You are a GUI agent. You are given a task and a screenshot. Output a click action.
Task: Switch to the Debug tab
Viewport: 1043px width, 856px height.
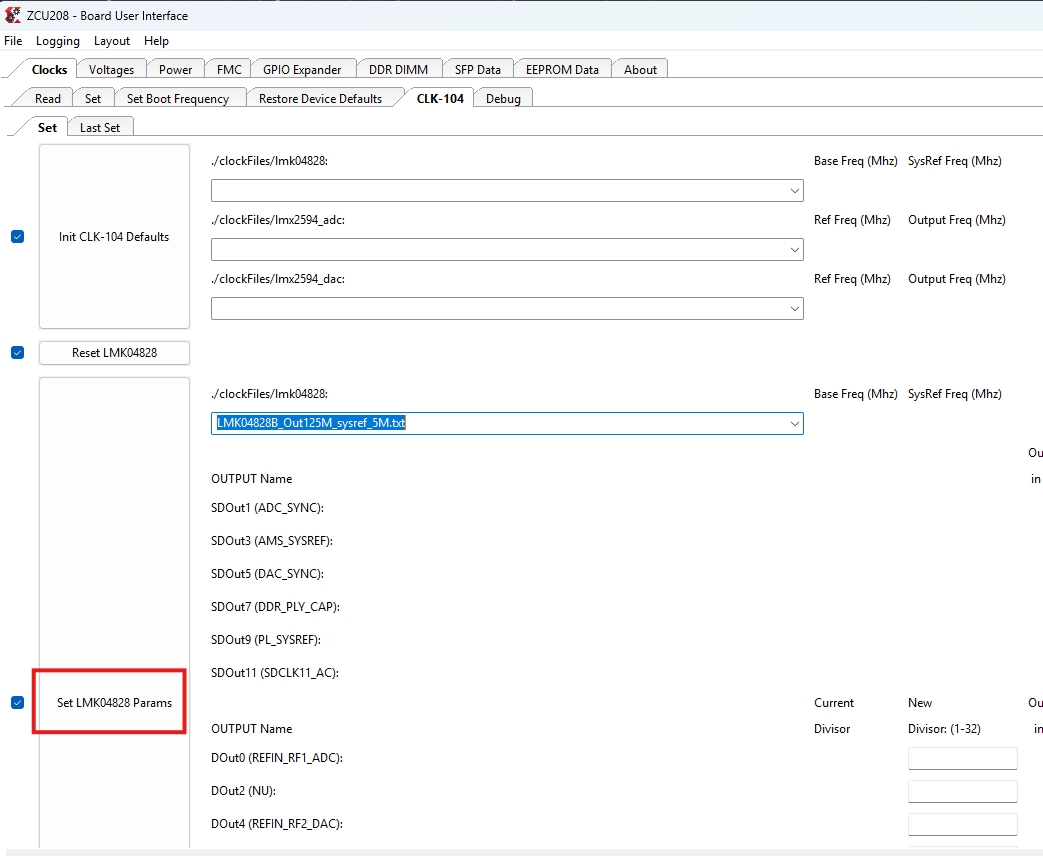click(x=503, y=98)
